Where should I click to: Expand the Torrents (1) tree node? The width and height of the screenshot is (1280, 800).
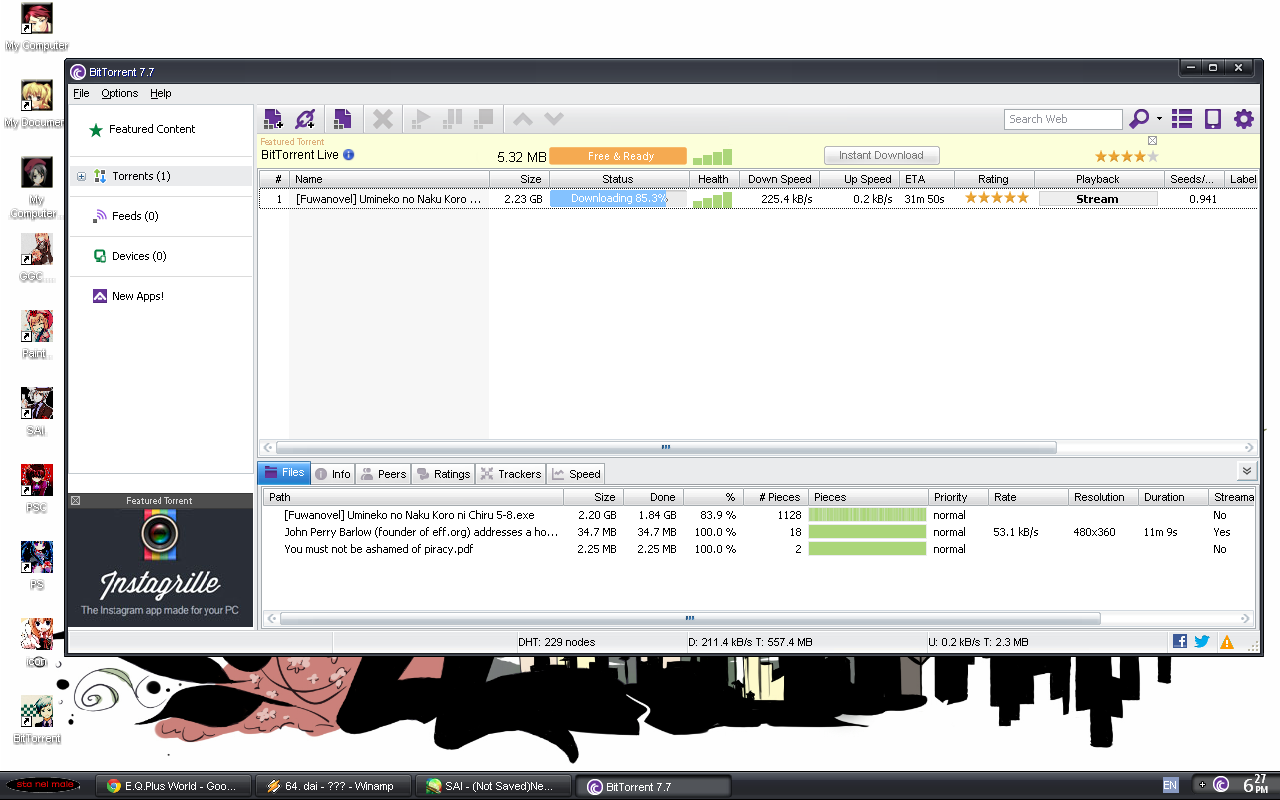tap(82, 176)
